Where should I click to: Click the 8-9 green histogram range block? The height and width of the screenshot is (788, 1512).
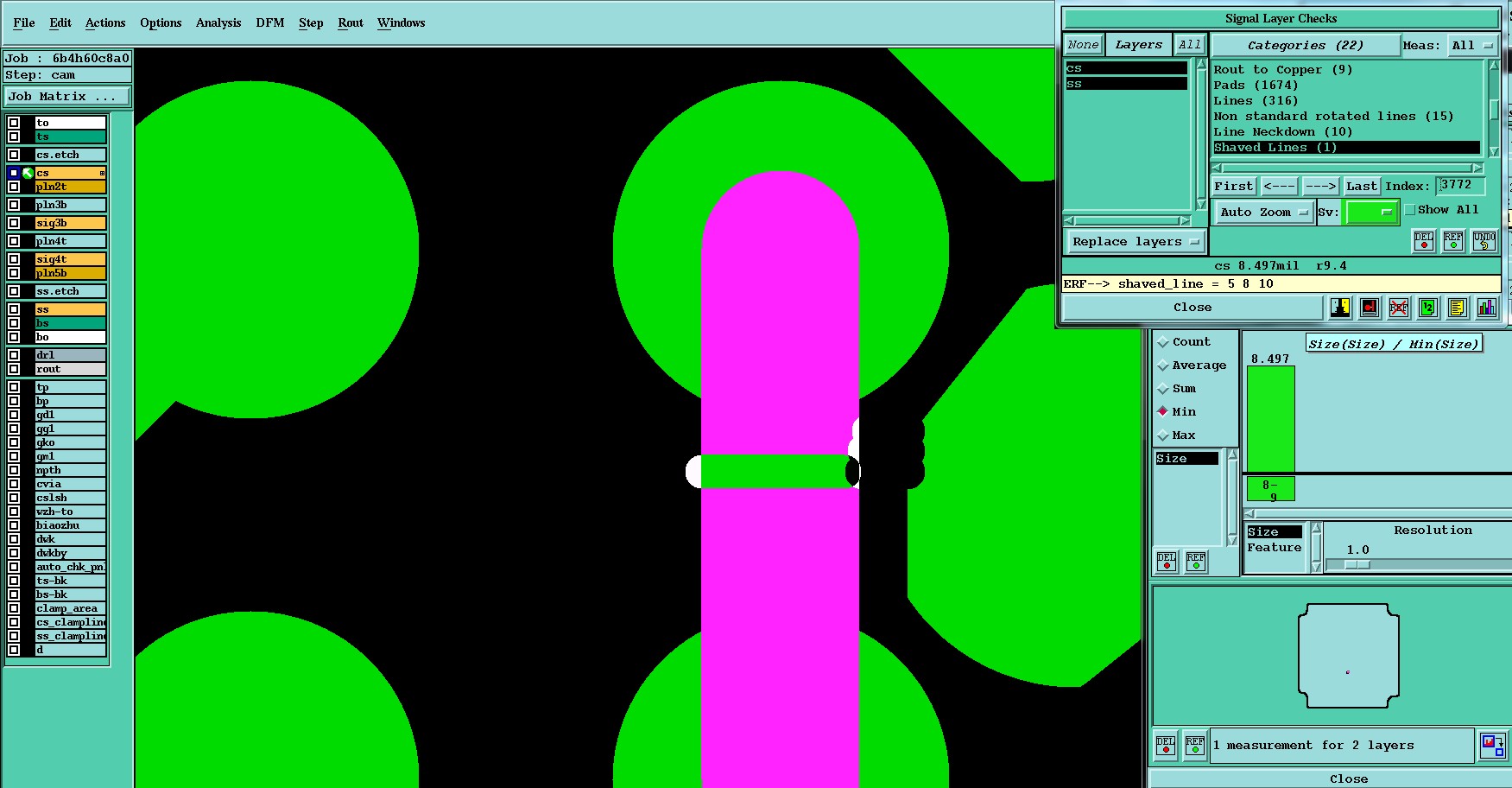[1270, 489]
